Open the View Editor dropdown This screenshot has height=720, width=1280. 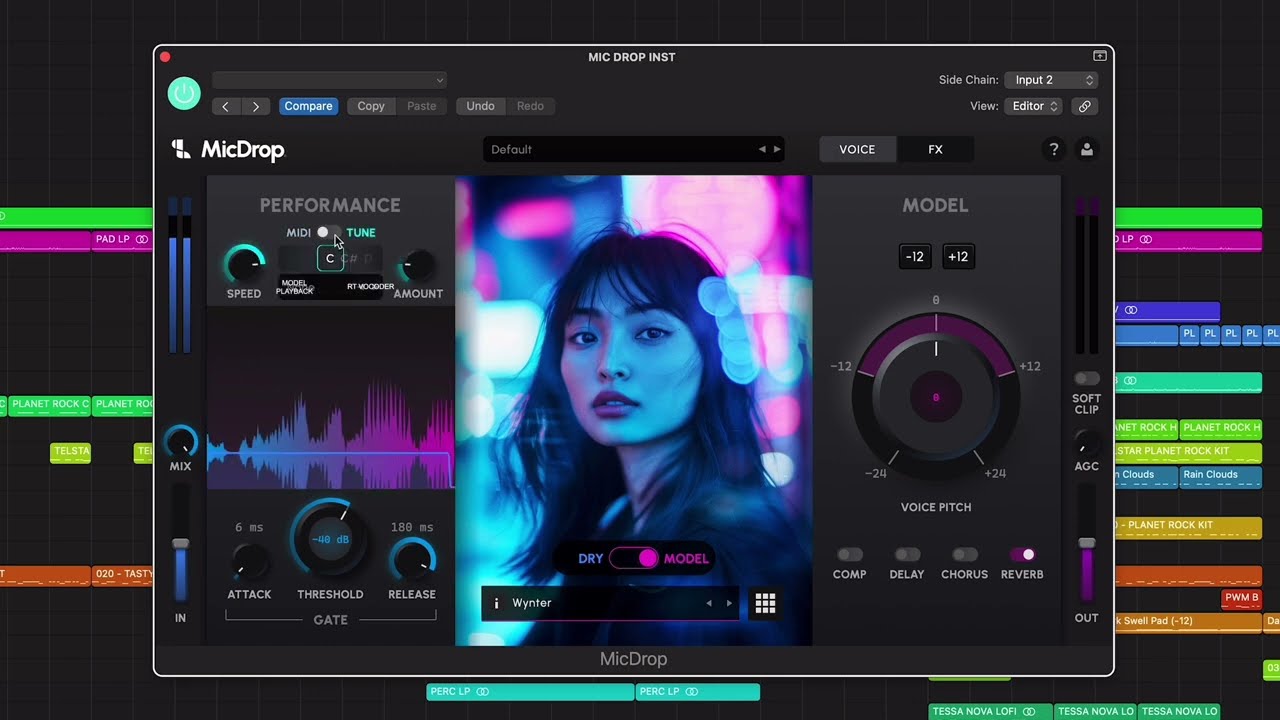[x=1035, y=106]
